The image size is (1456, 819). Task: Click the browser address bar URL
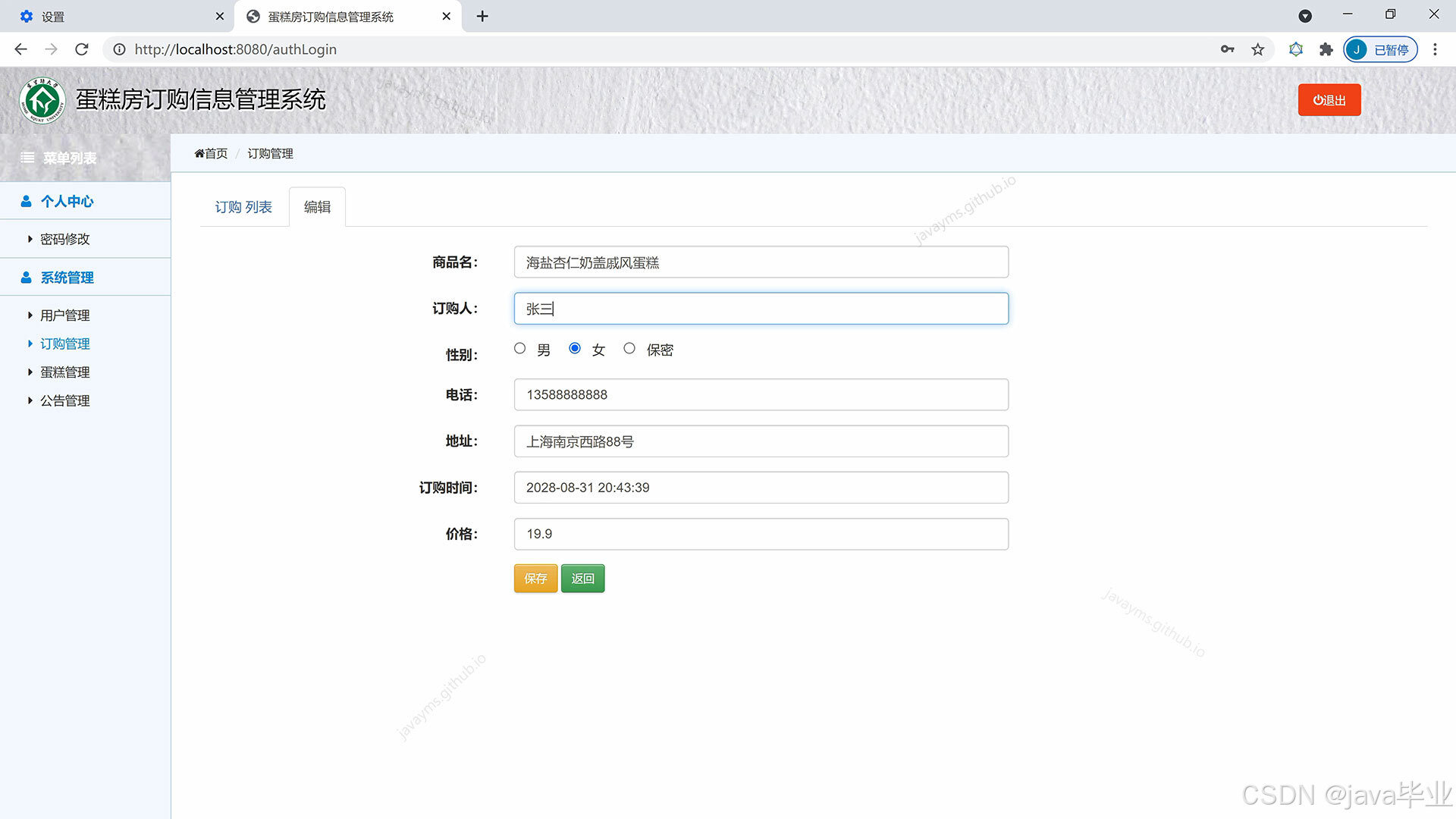236,49
